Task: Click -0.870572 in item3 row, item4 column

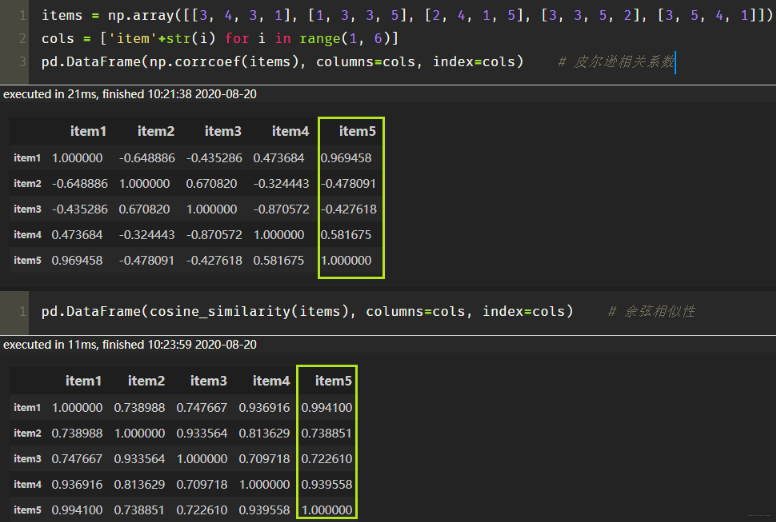Action: [282, 209]
